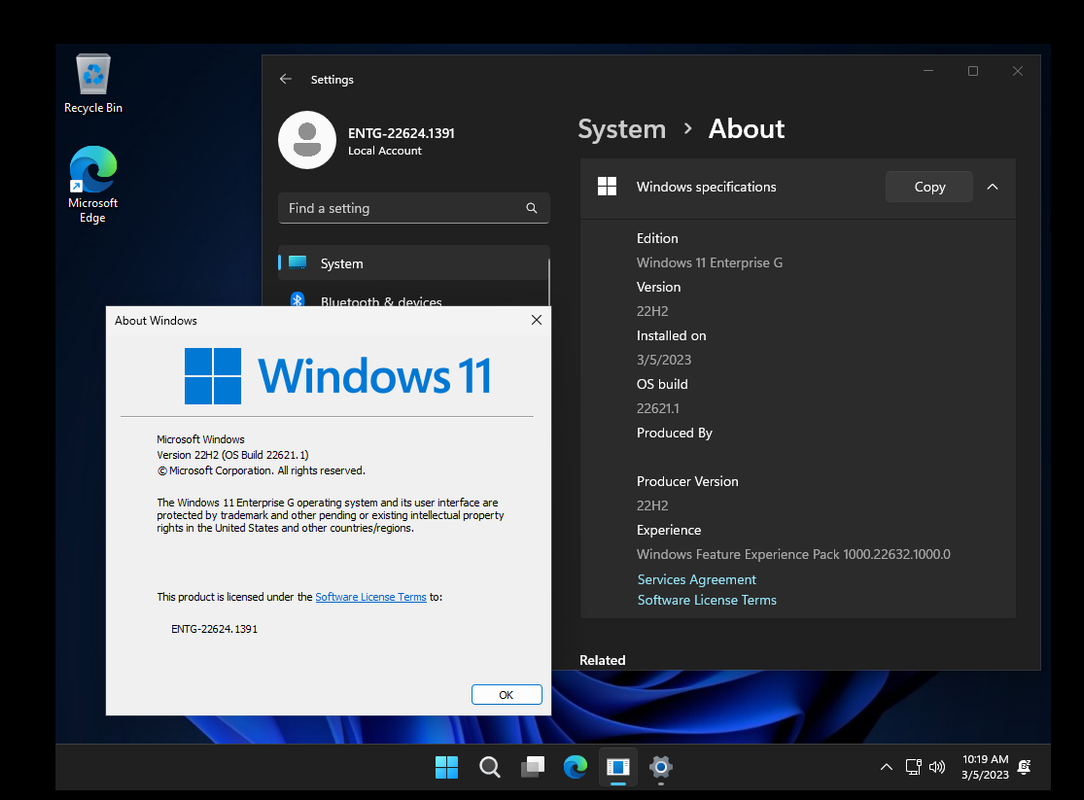Select the Microsoft Edge desktop shortcut
1084x800 pixels.
click(93, 184)
